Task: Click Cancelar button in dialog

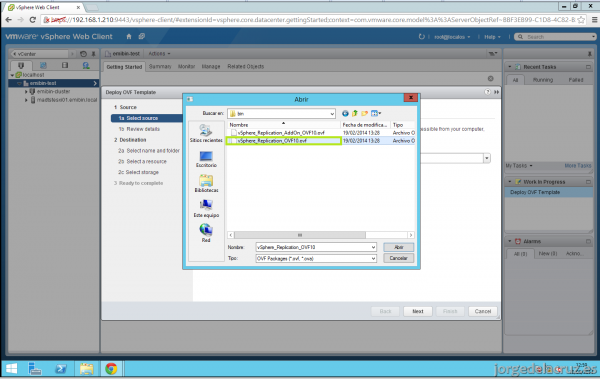Action: [398, 258]
